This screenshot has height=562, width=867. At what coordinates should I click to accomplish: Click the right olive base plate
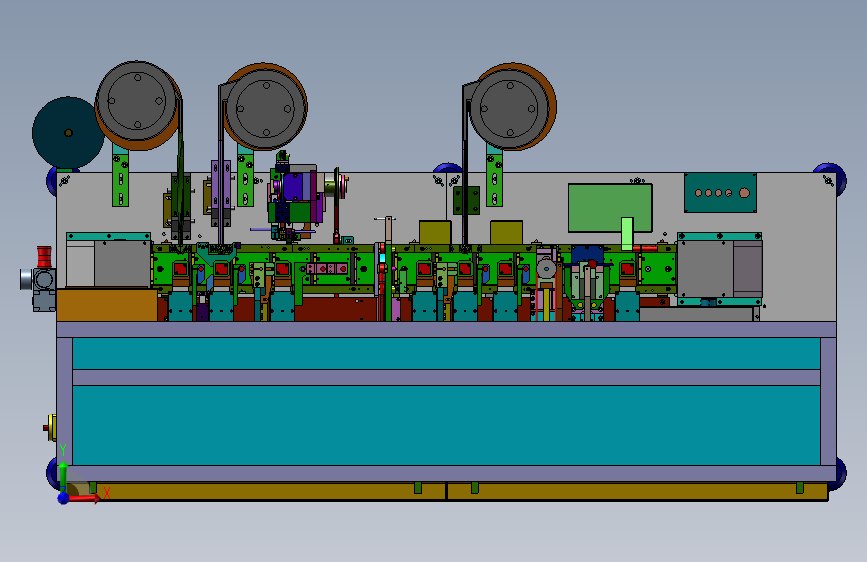pyautogui.click(x=638, y=491)
